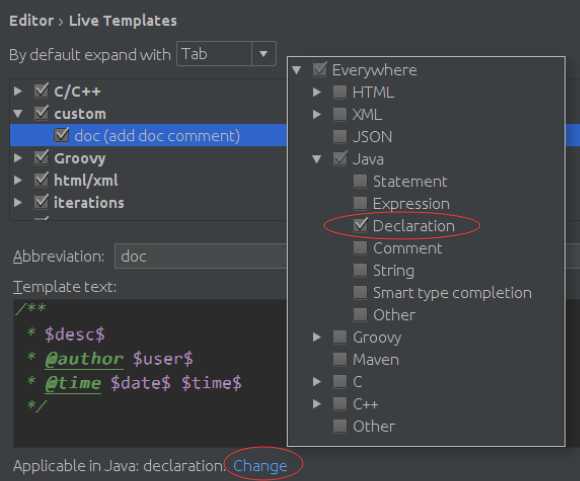580x481 pixels.
Task: Click inside the Template text editor
Action: (150, 373)
